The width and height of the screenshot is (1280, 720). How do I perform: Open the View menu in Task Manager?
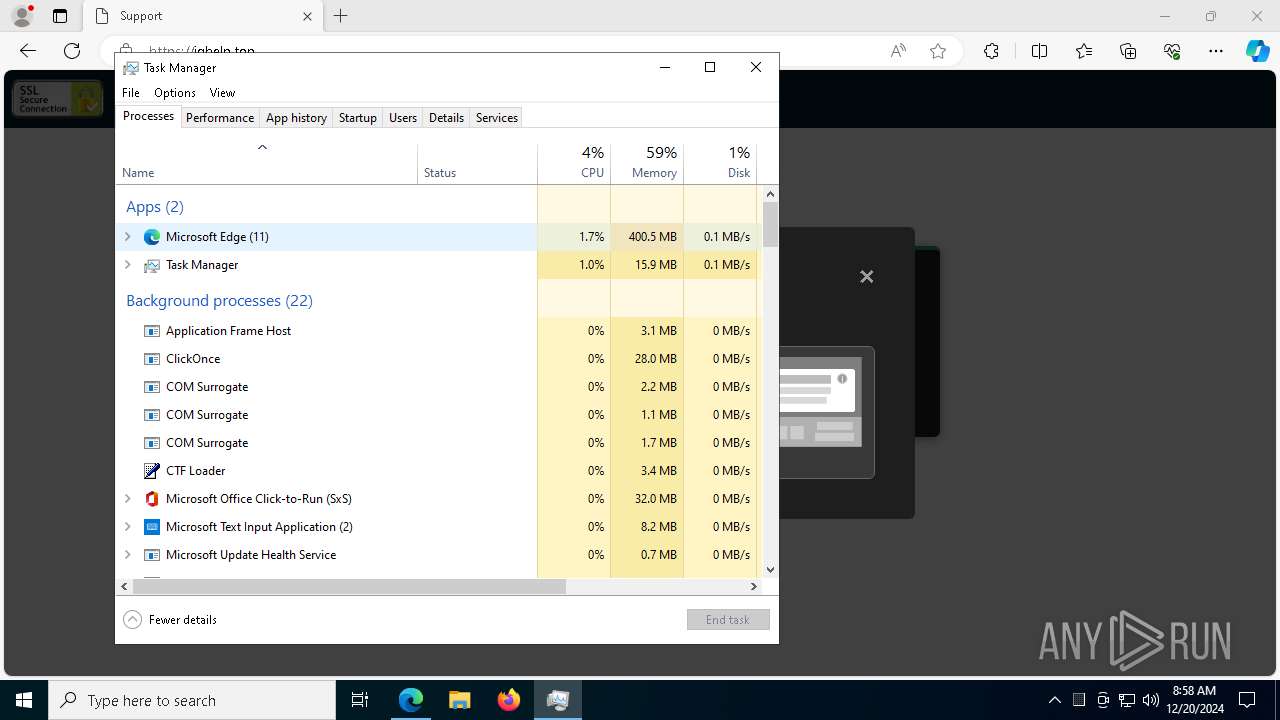click(x=222, y=93)
